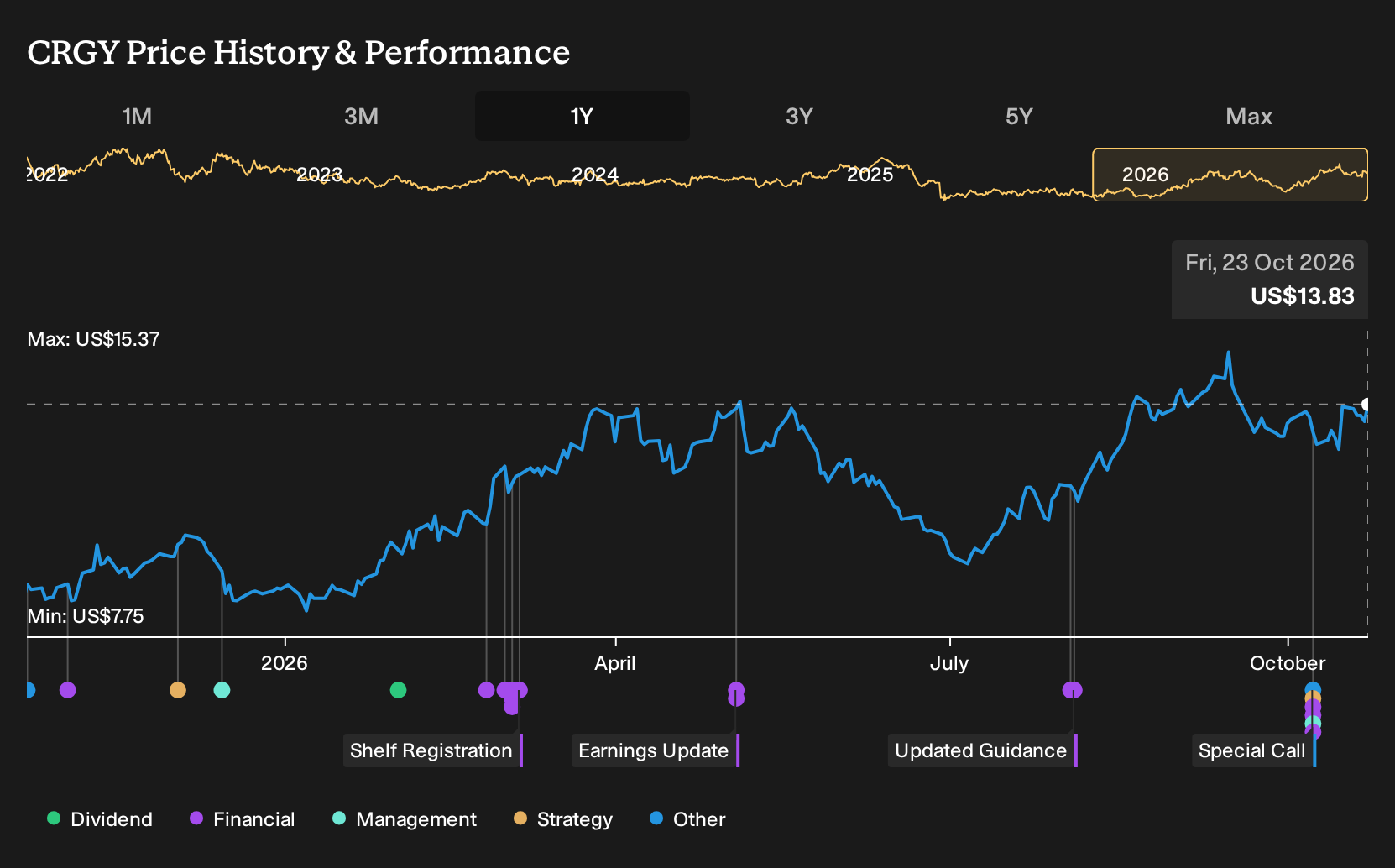The image size is (1395, 868).
Task: Click the purple Financial marker under Updated Guidance line
Action: tap(1073, 690)
